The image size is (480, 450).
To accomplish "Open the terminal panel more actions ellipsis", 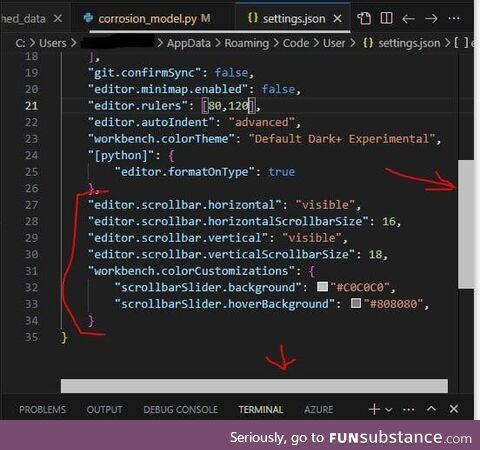I will tap(409, 409).
